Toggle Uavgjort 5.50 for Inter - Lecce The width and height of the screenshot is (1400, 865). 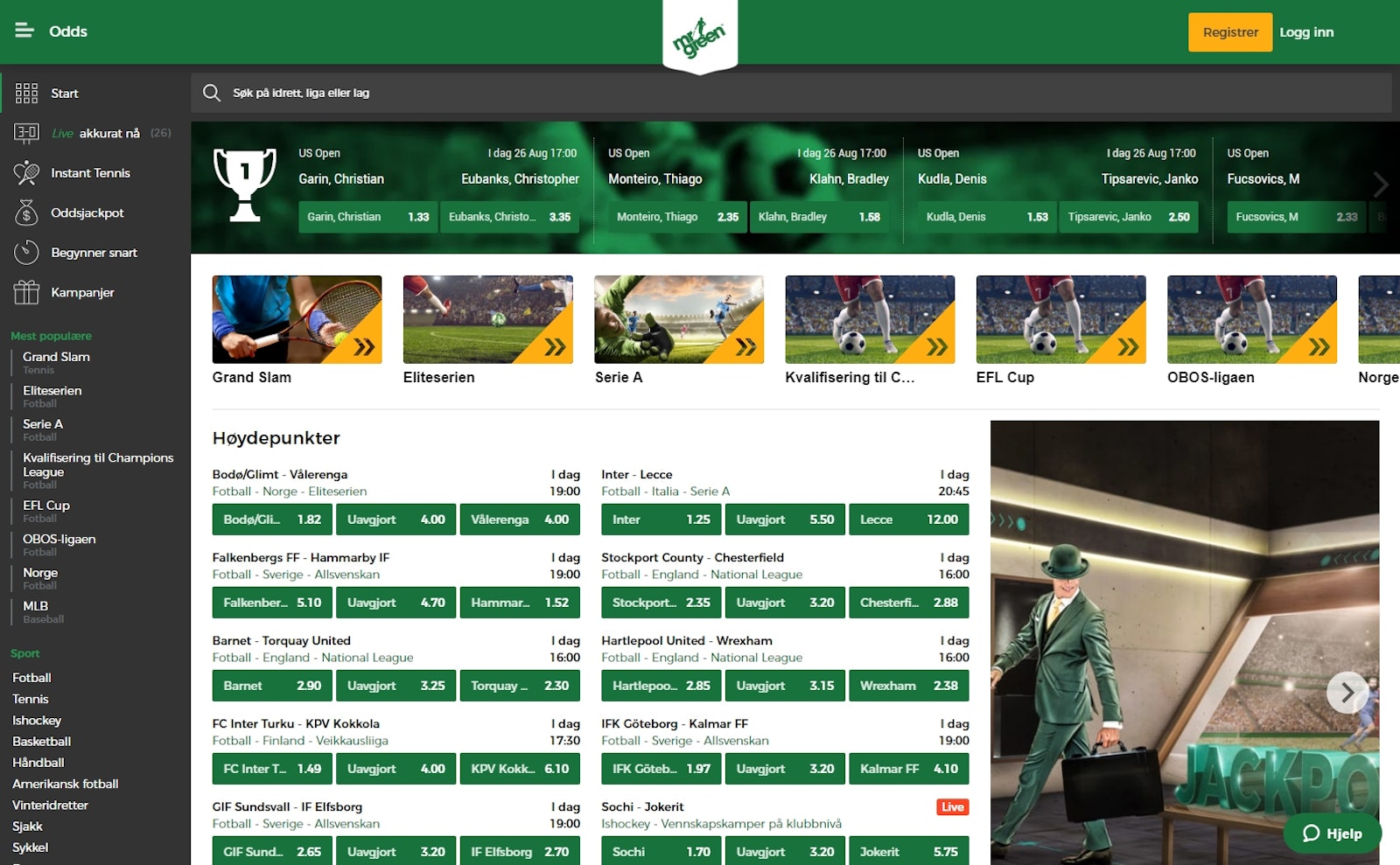[x=785, y=519]
